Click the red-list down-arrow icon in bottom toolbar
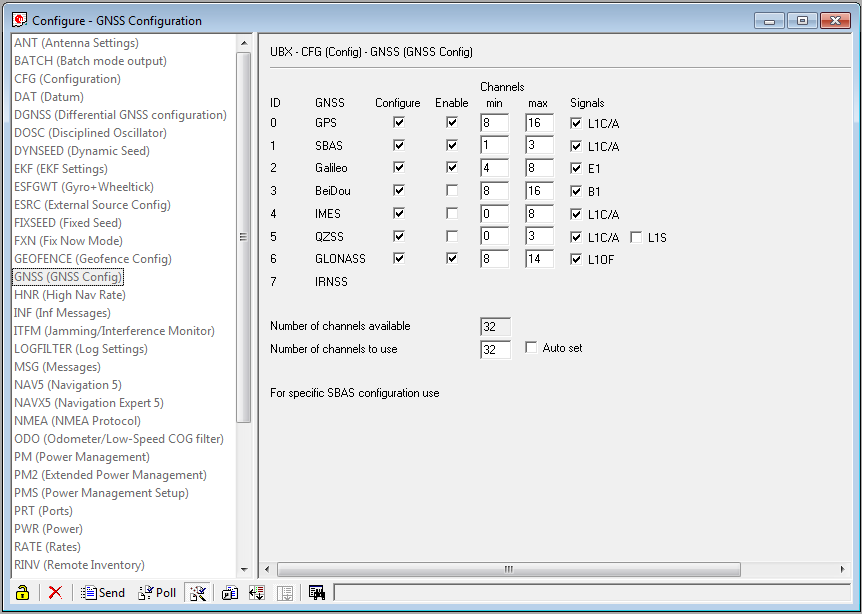Screen dimensions: 862x614 pyautogui.click(x=257, y=592)
